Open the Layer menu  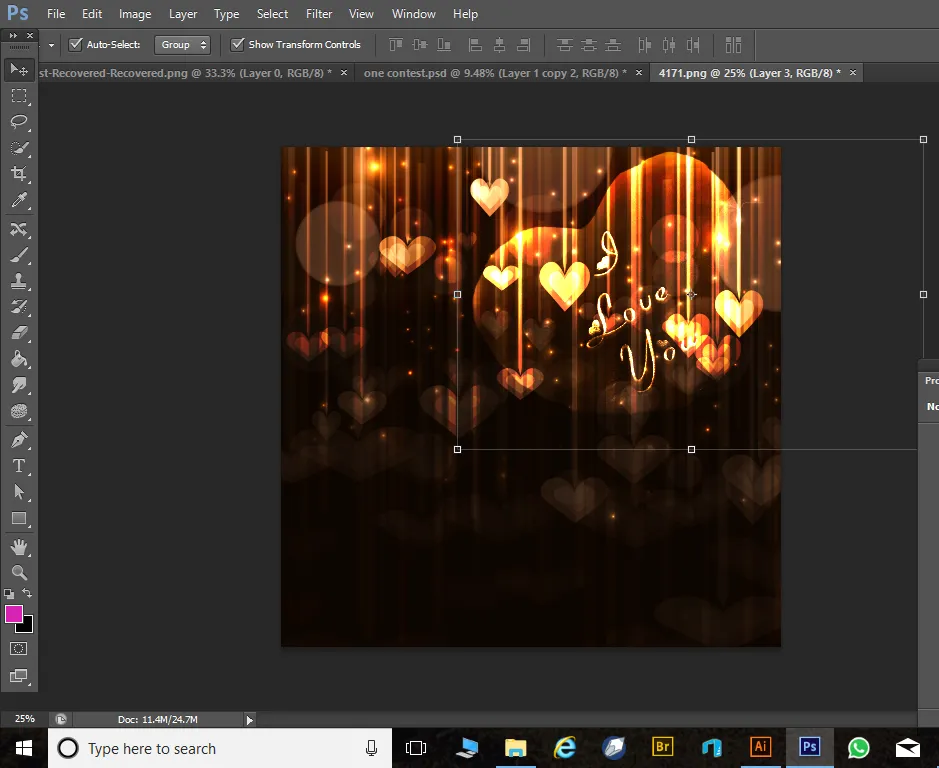click(x=183, y=14)
